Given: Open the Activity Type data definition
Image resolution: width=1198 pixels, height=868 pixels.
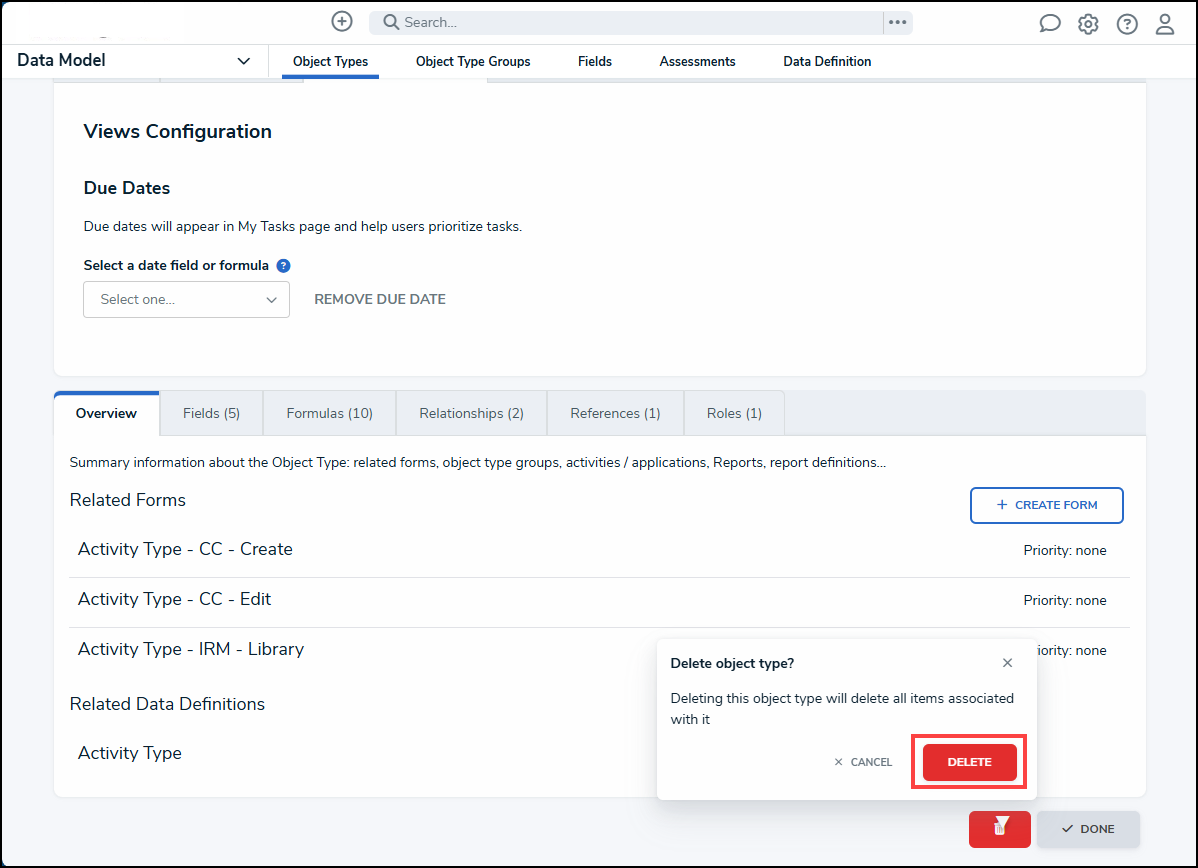Looking at the screenshot, I should point(130,753).
